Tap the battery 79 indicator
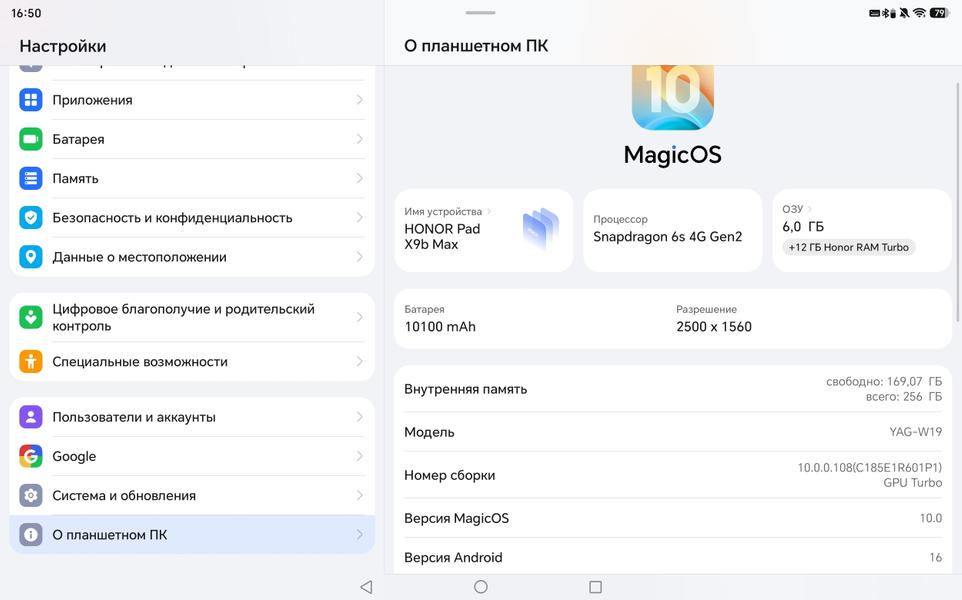The width and height of the screenshot is (962, 600). (x=940, y=13)
